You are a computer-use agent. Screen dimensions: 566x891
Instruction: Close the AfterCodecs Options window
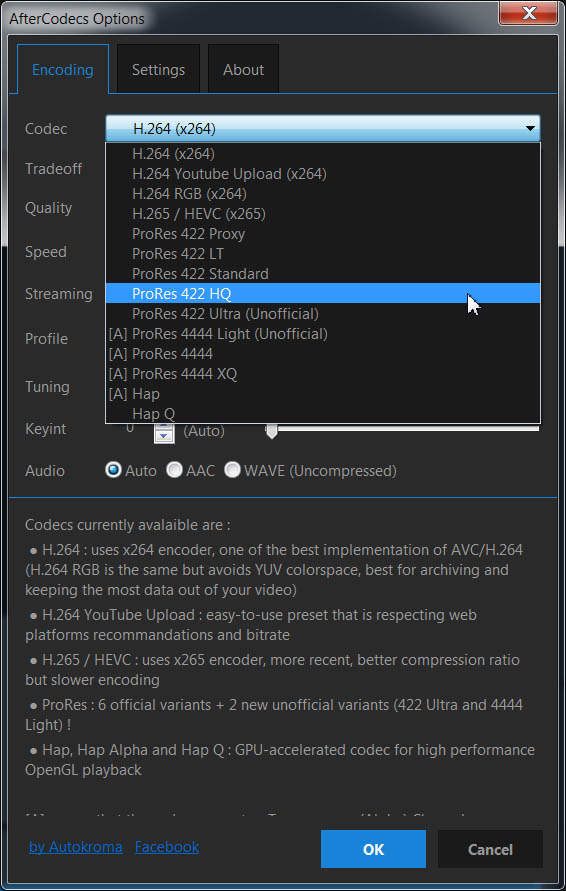(528, 13)
